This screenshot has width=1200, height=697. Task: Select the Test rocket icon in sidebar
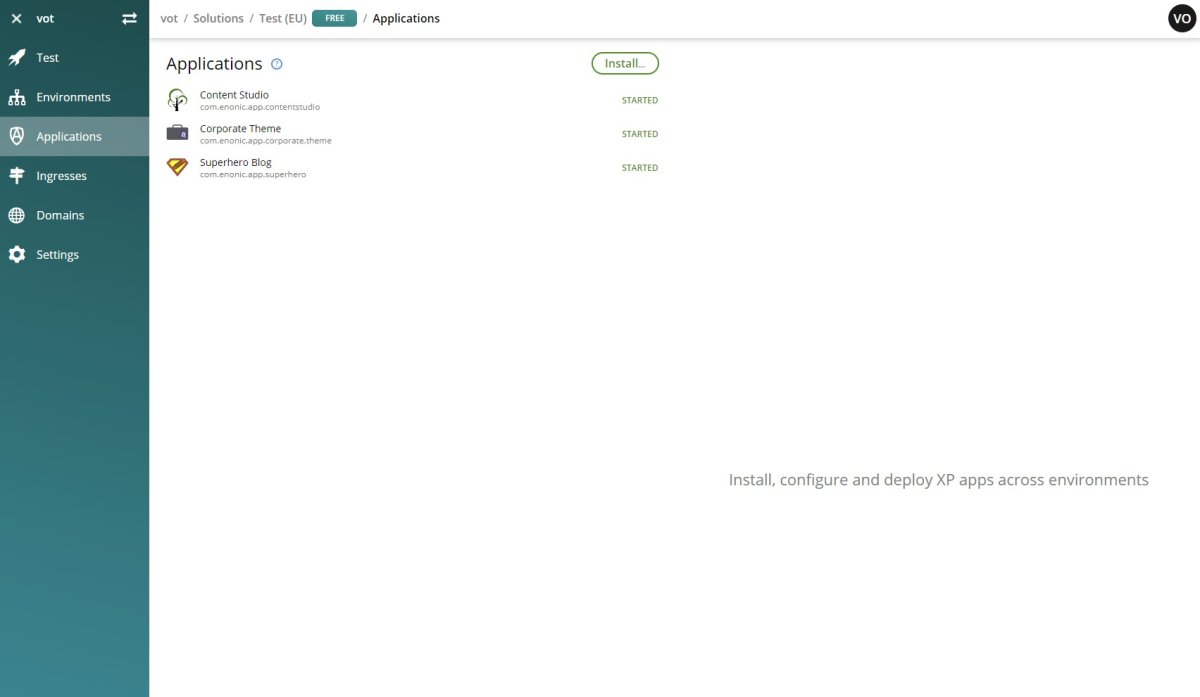[16, 57]
